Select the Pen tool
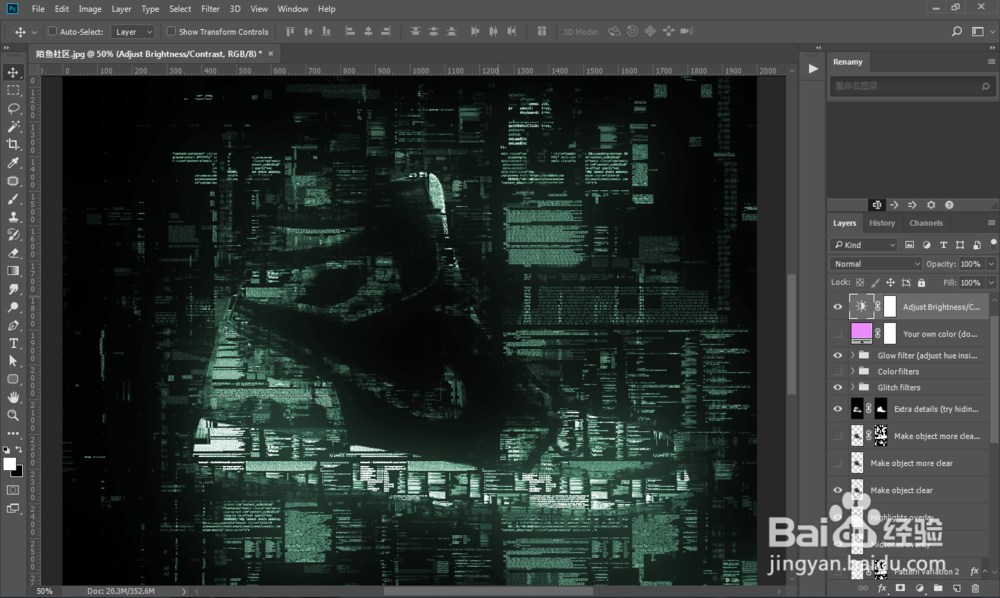 [13, 325]
